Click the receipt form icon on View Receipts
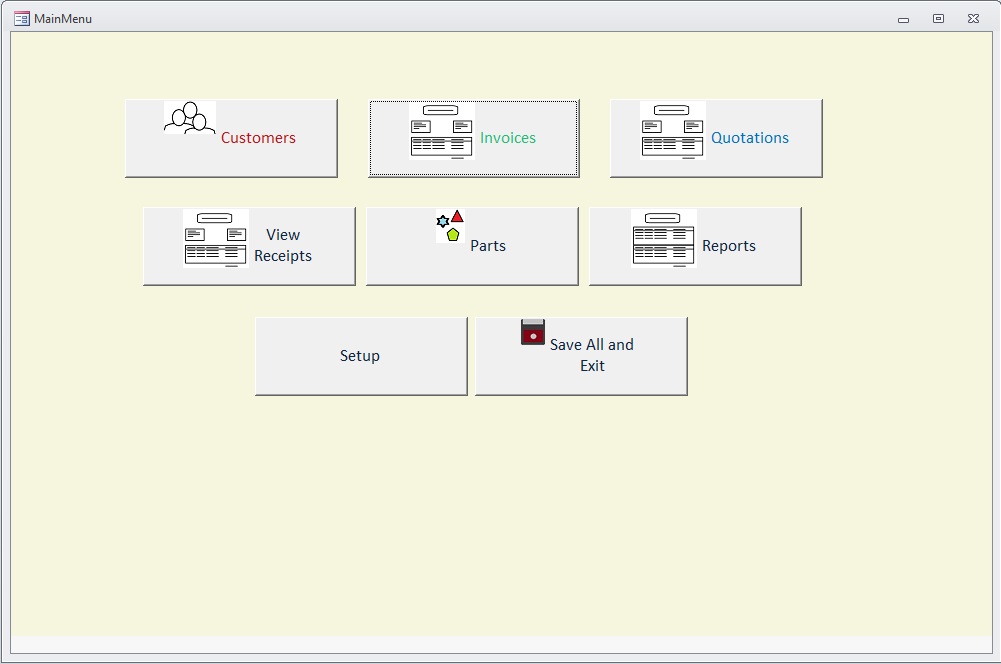Screen dimensions: 1001x664 coord(215,239)
